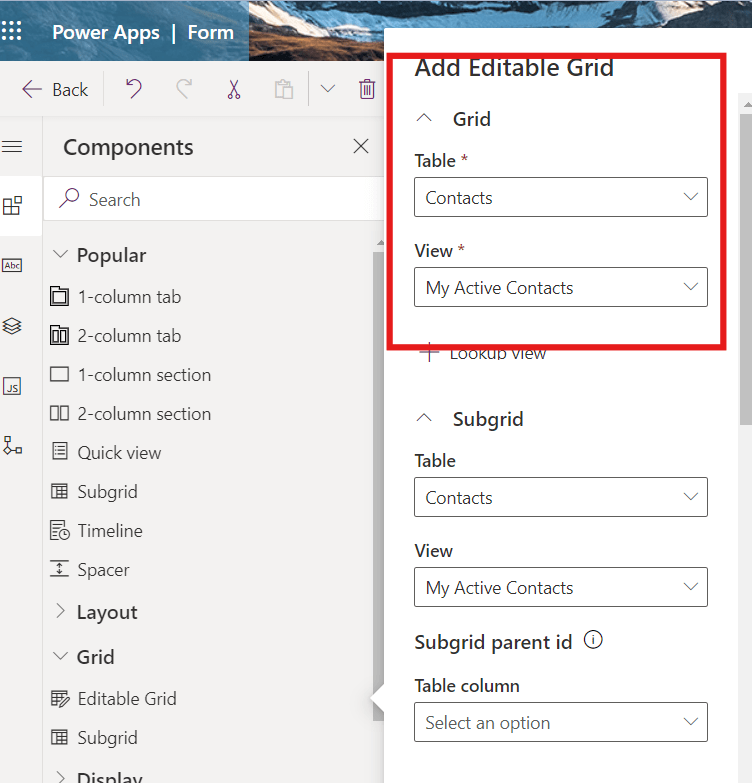Click the Search components input field
This screenshot has height=783, width=752.
220,199
